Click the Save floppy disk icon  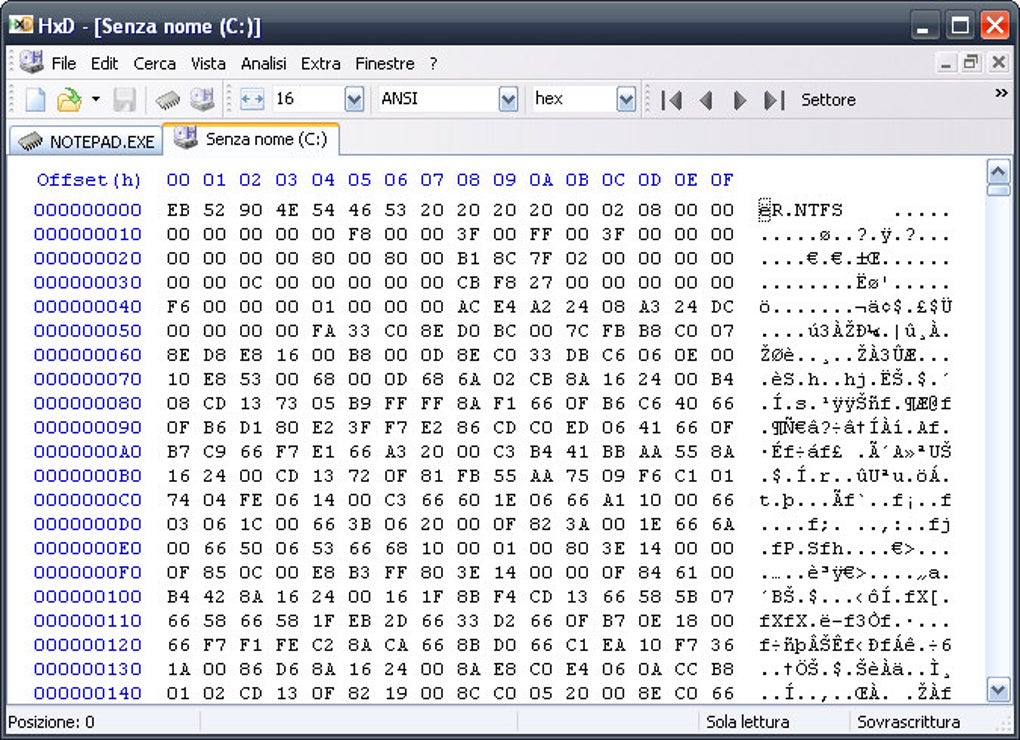[124, 99]
